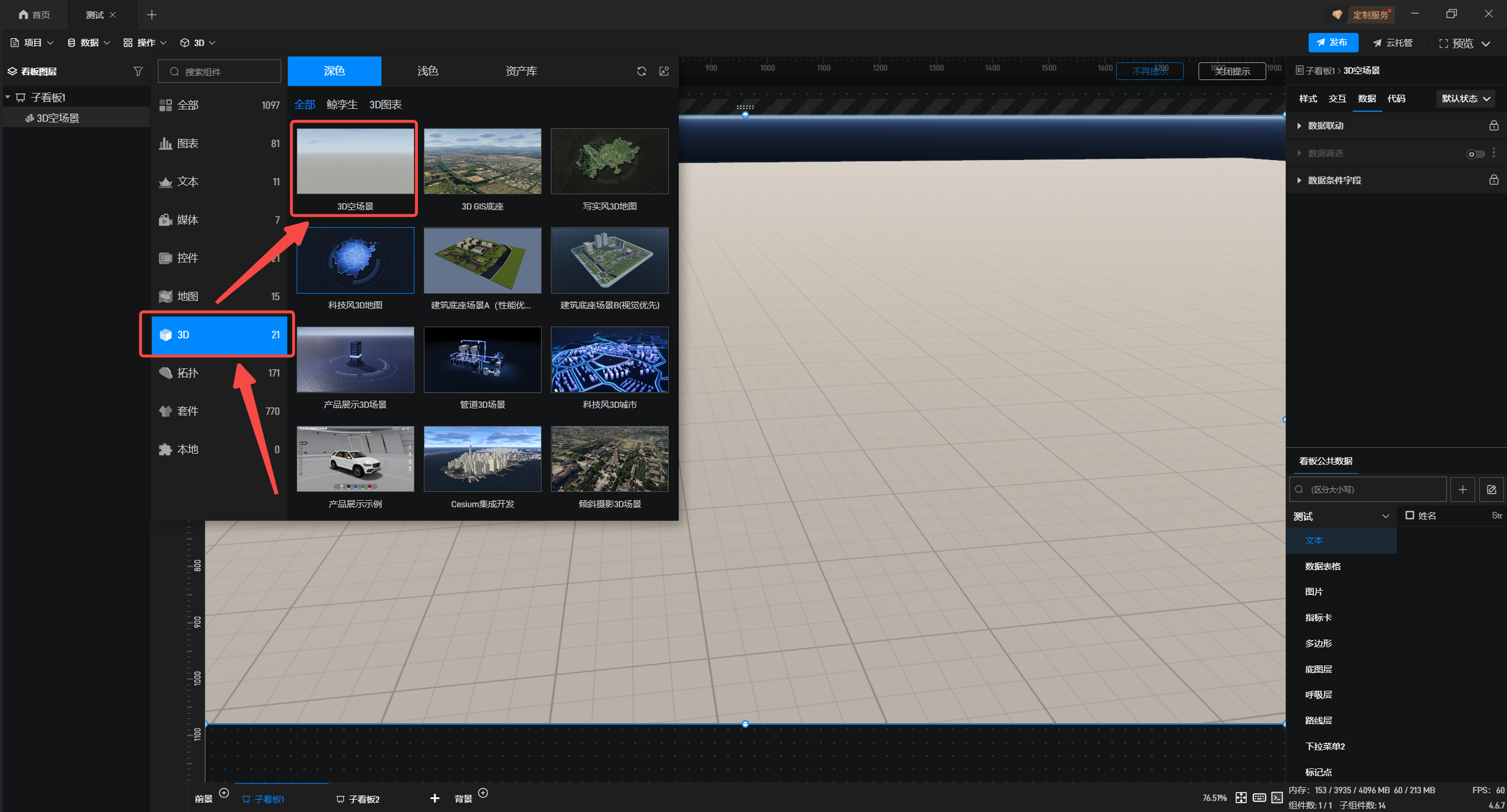Click the 发布 publish button
Image resolution: width=1507 pixels, height=812 pixels.
point(1333,42)
